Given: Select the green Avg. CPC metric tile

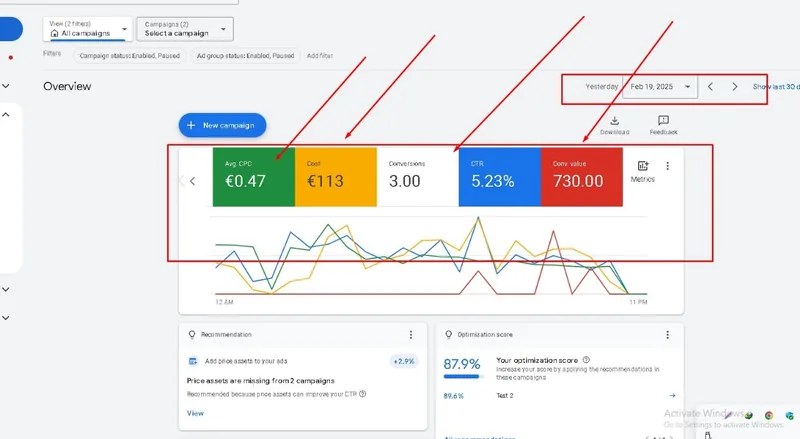Looking at the screenshot, I should pyautogui.click(x=254, y=177).
